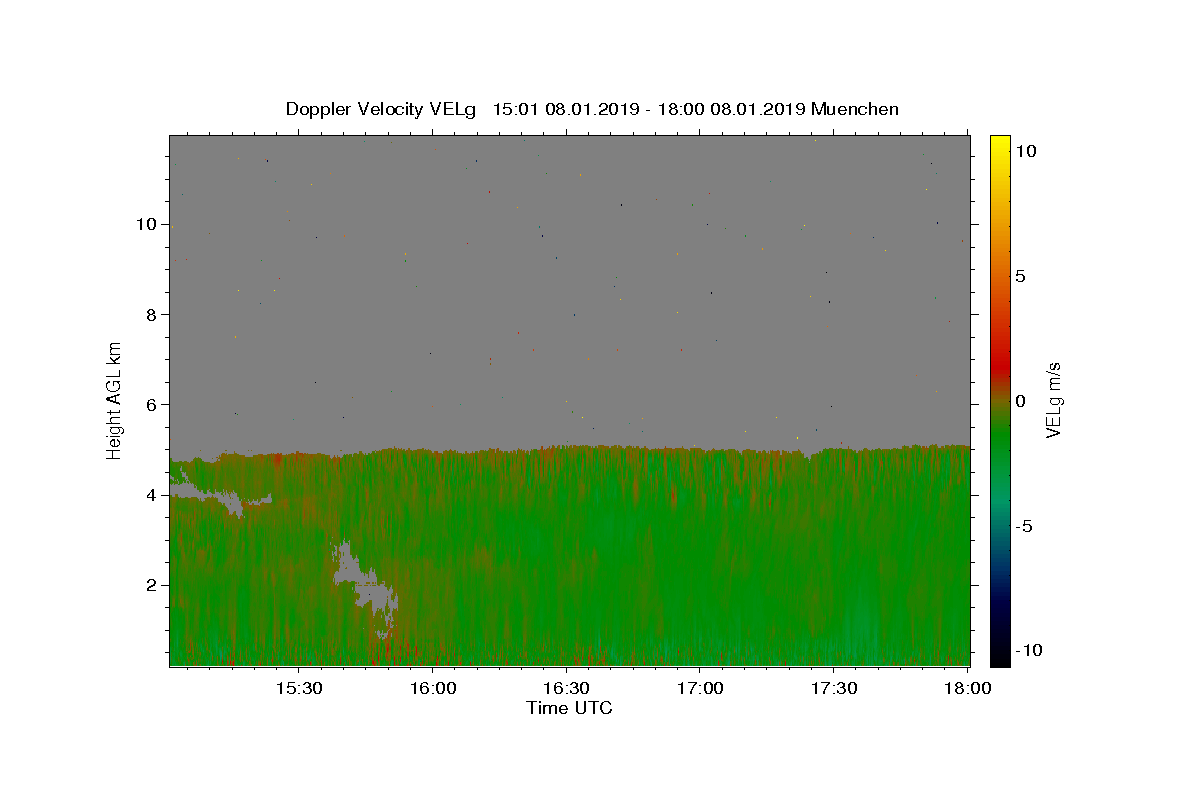Click the black bottom of the colorbar
The height and width of the screenshot is (800, 1200).
(x=999, y=652)
